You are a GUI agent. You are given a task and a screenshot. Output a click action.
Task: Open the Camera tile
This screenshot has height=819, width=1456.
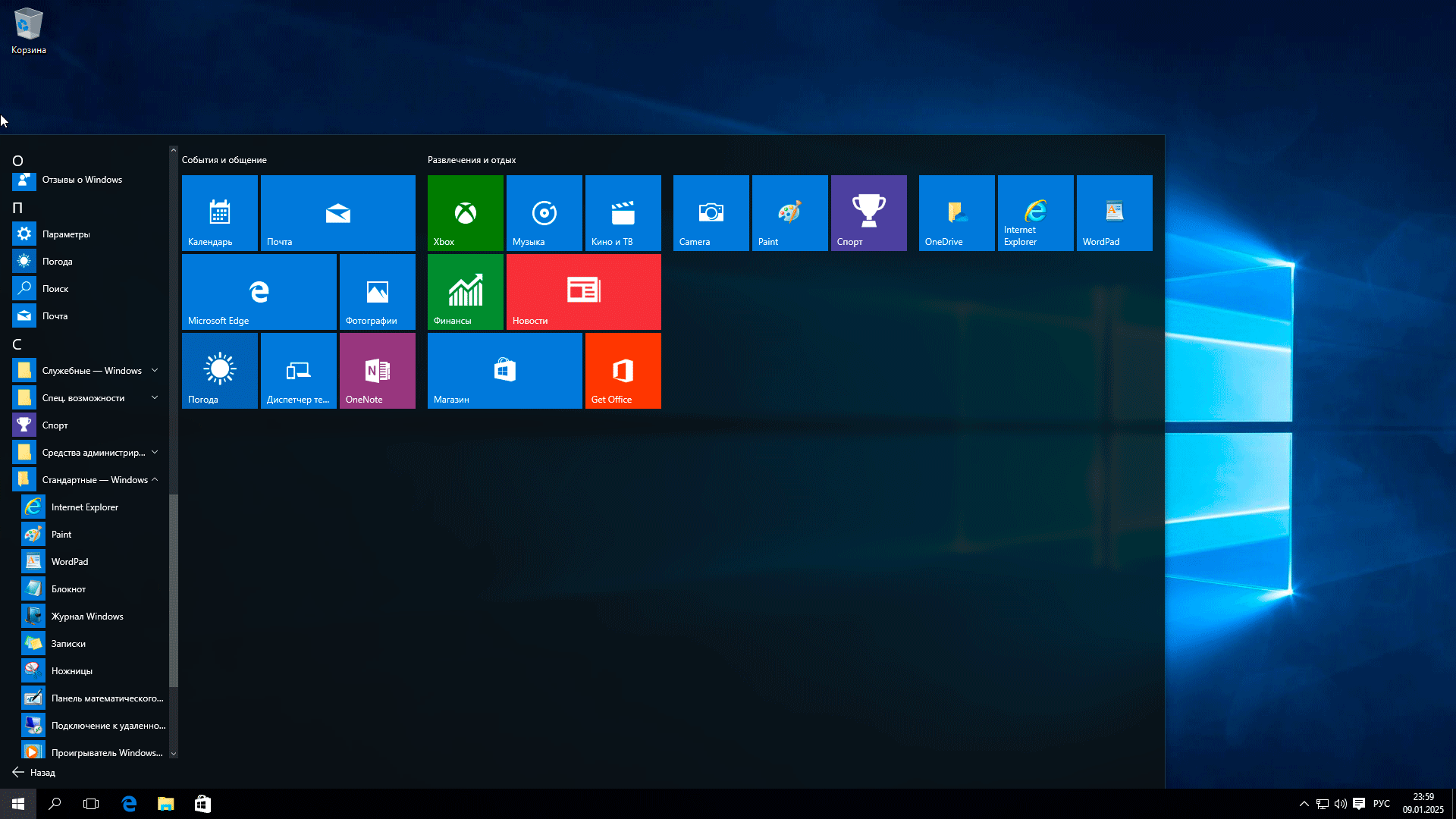click(711, 213)
